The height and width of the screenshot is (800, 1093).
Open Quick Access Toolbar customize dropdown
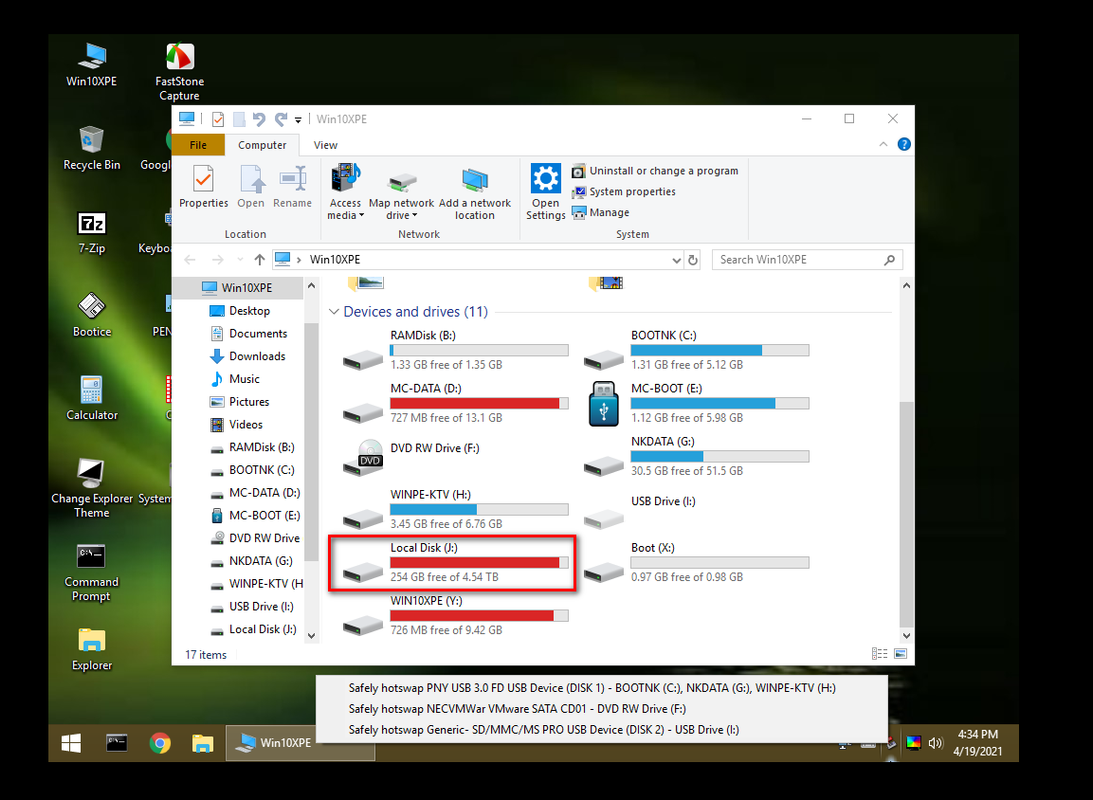(x=298, y=119)
